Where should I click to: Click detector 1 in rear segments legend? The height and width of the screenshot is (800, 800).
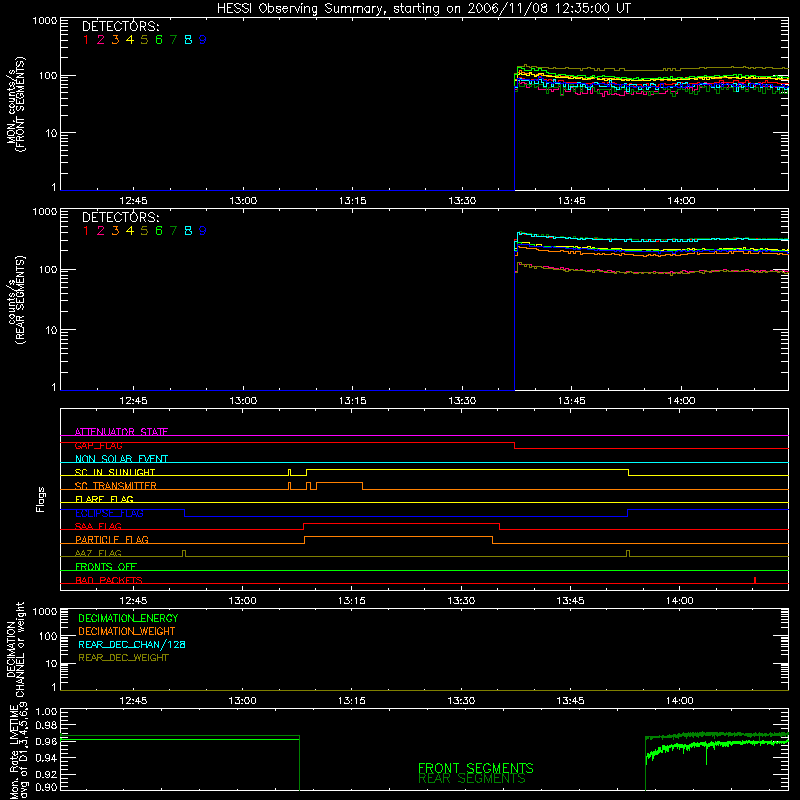click(86, 231)
